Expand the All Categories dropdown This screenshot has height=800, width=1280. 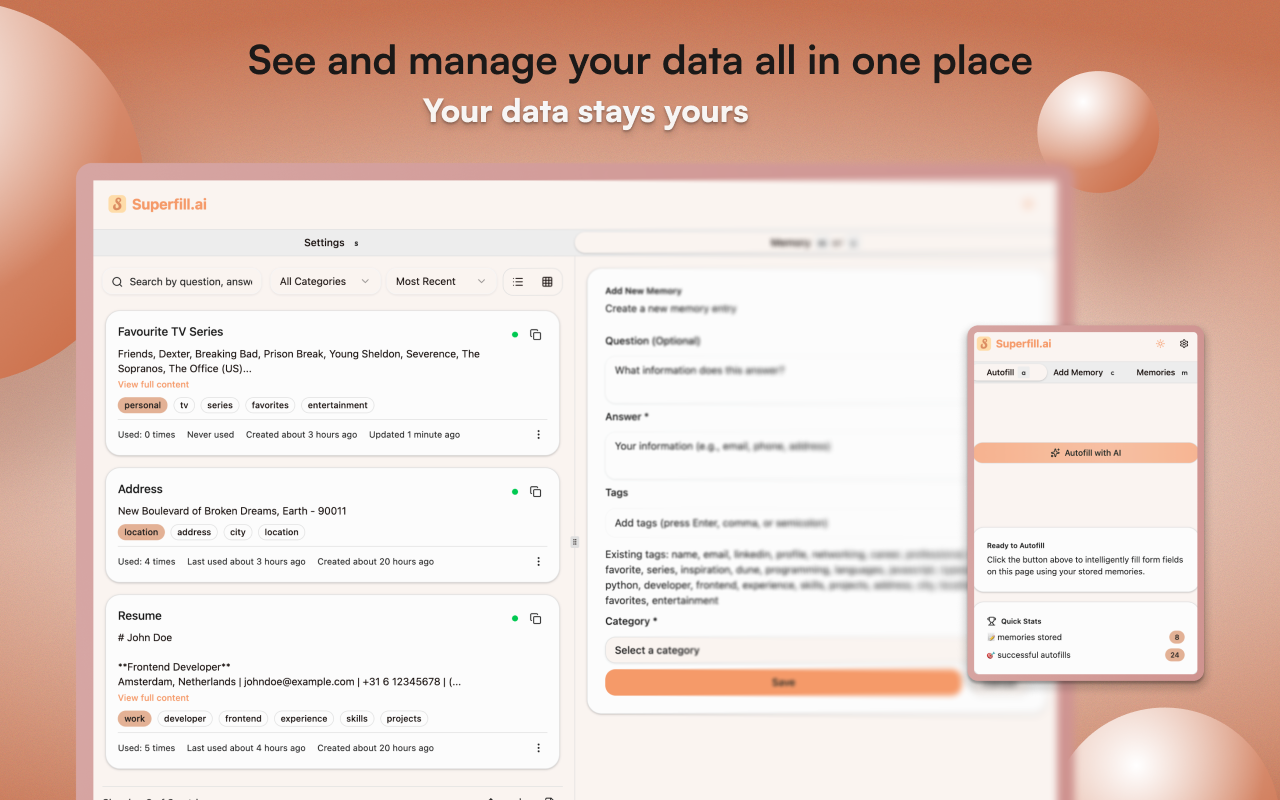pyautogui.click(x=324, y=282)
